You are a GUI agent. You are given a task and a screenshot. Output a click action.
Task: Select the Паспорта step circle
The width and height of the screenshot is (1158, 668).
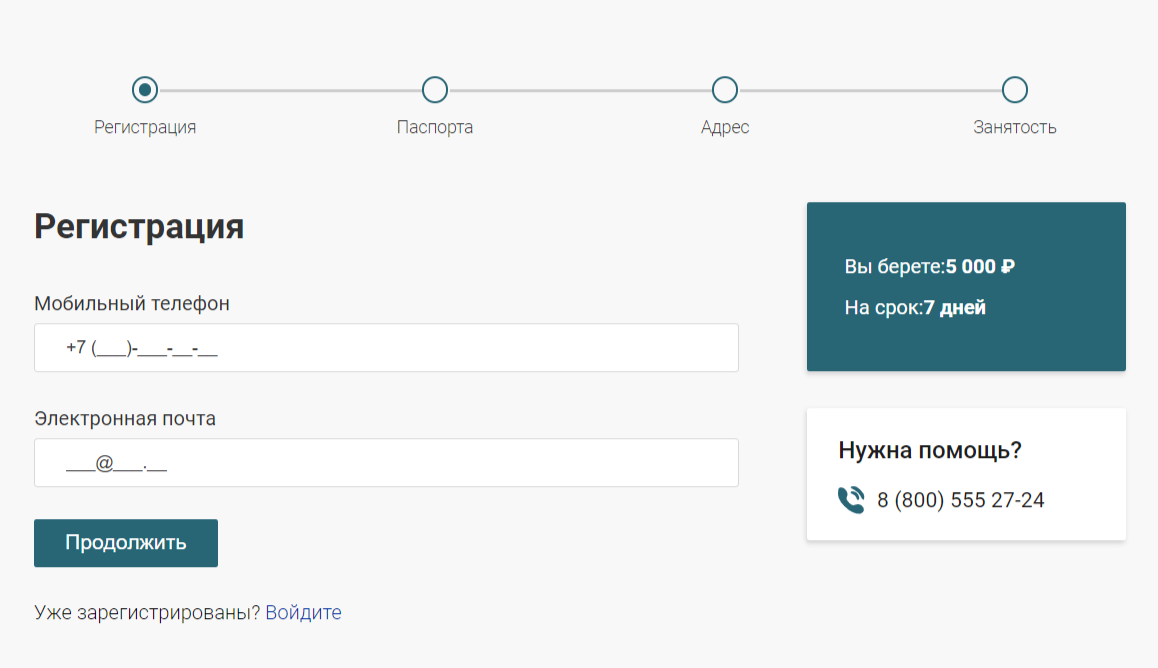click(435, 90)
